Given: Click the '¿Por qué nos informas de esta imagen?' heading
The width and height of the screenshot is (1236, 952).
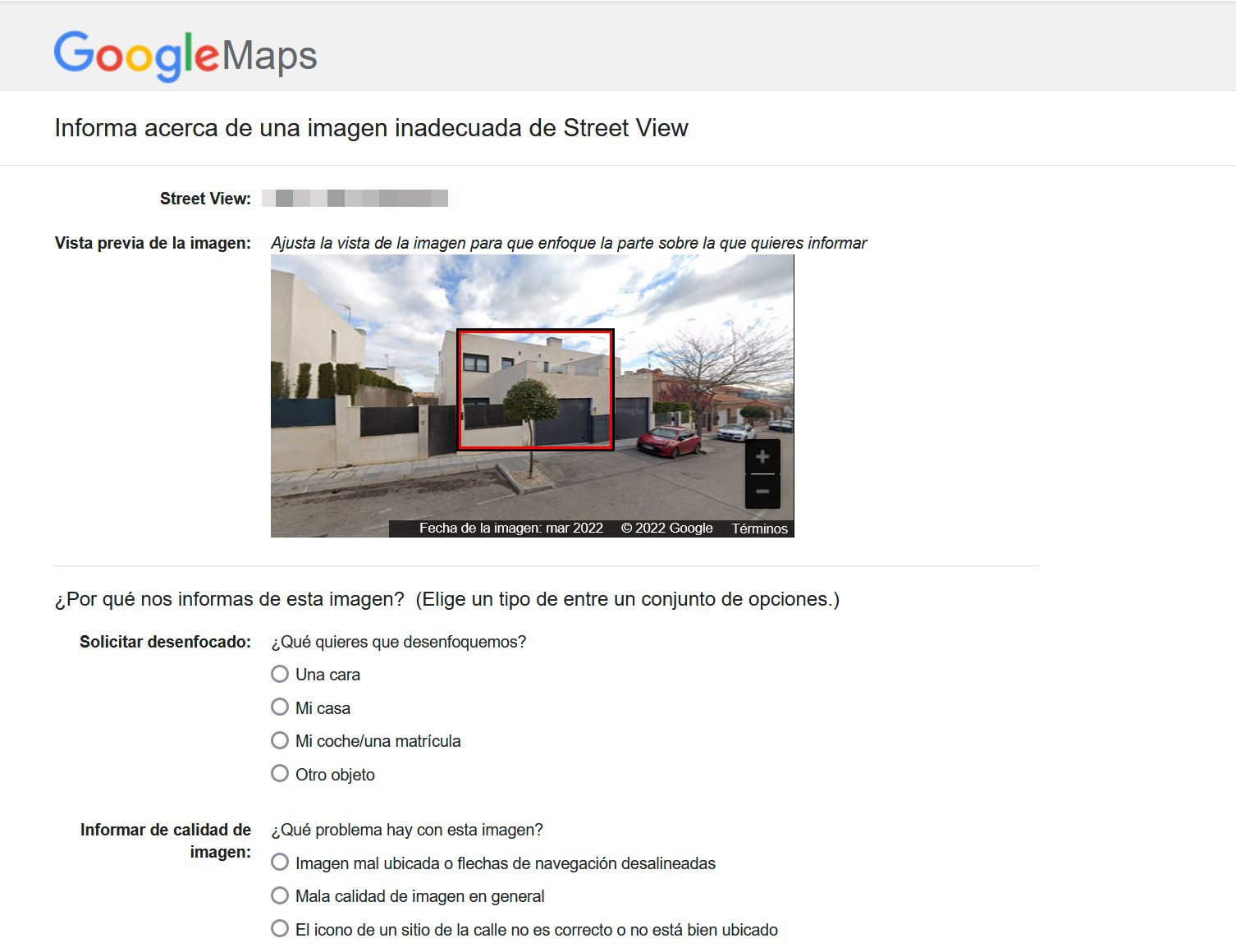Looking at the screenshot, I should tap(229, 599).
